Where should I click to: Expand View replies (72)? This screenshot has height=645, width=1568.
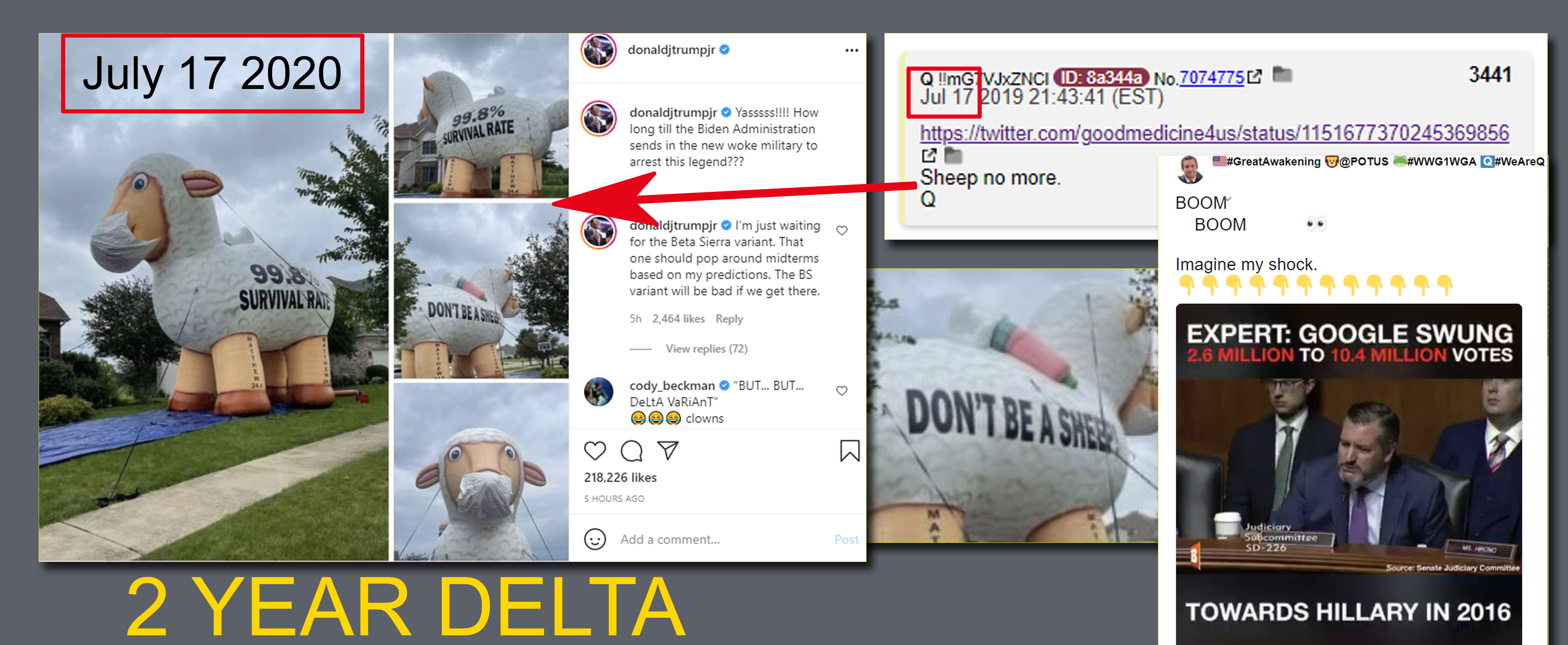(x=706, y=349)
